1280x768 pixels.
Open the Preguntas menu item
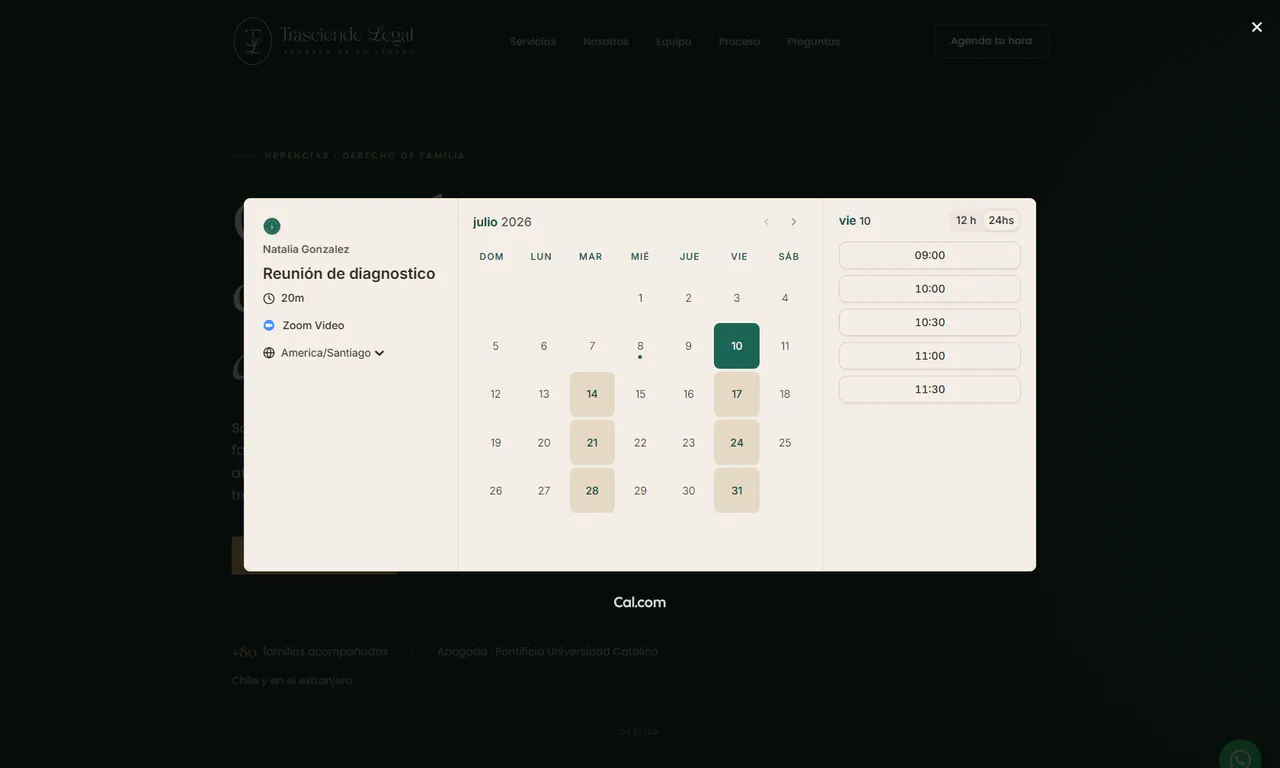coord(814,41)
